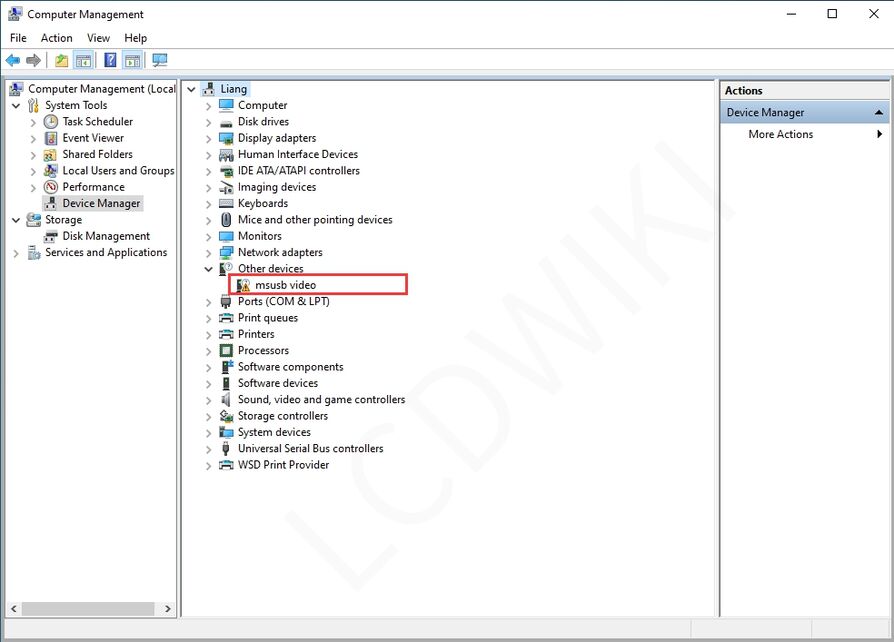Click the Event Viewer icon in tree

coord(51,138)
